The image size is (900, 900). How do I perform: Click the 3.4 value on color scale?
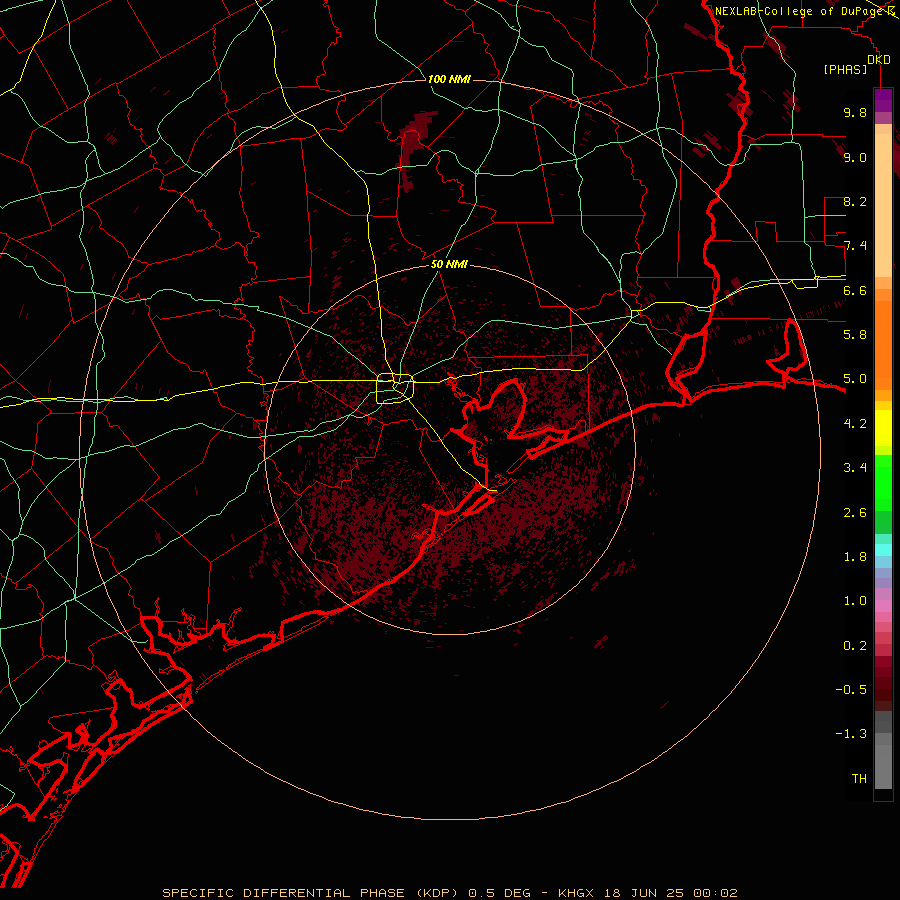tap(855, 468)
